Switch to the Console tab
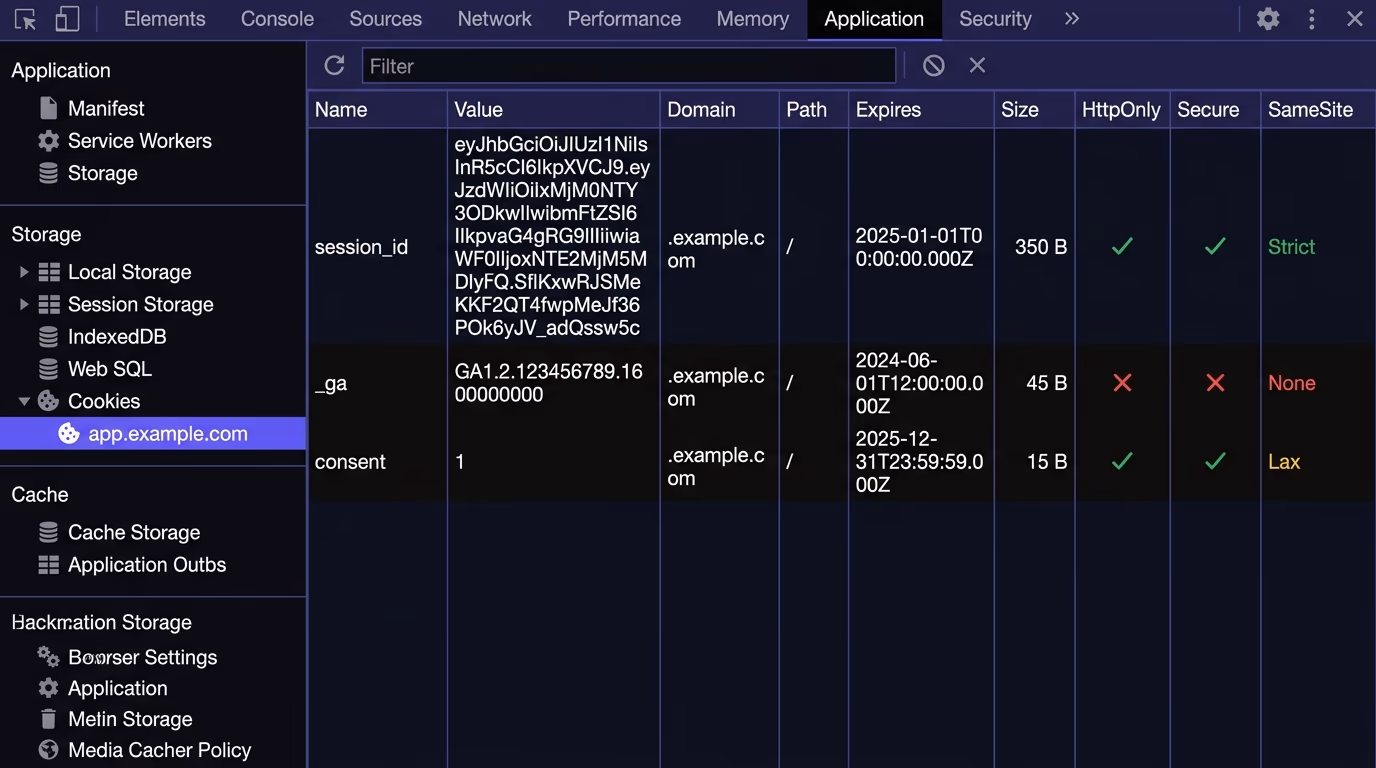The height and width of the screenshot is (768, 1376). [278, 19]
